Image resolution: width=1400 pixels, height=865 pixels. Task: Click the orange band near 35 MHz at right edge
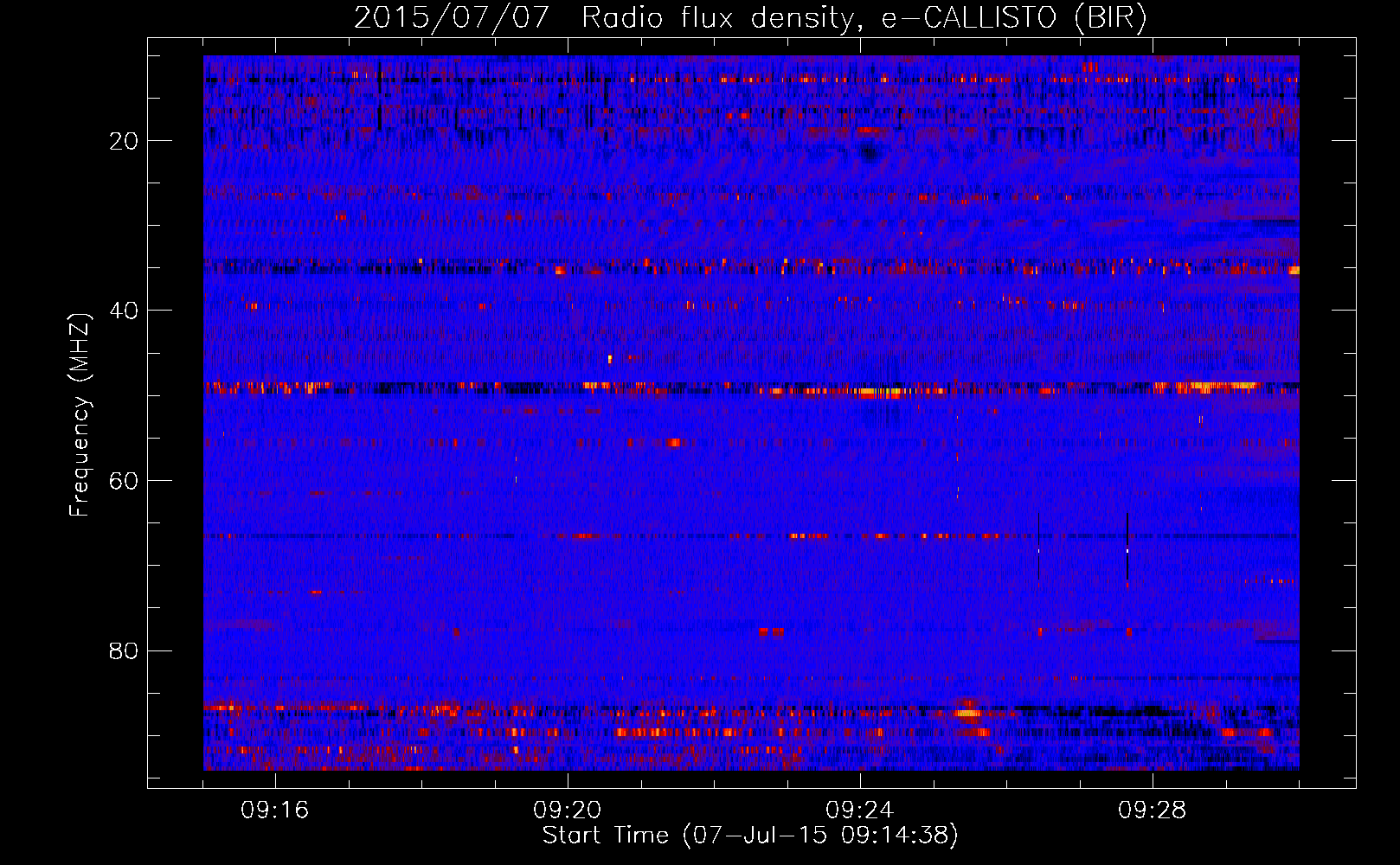pyautogui.click(x=1294, y=270)
